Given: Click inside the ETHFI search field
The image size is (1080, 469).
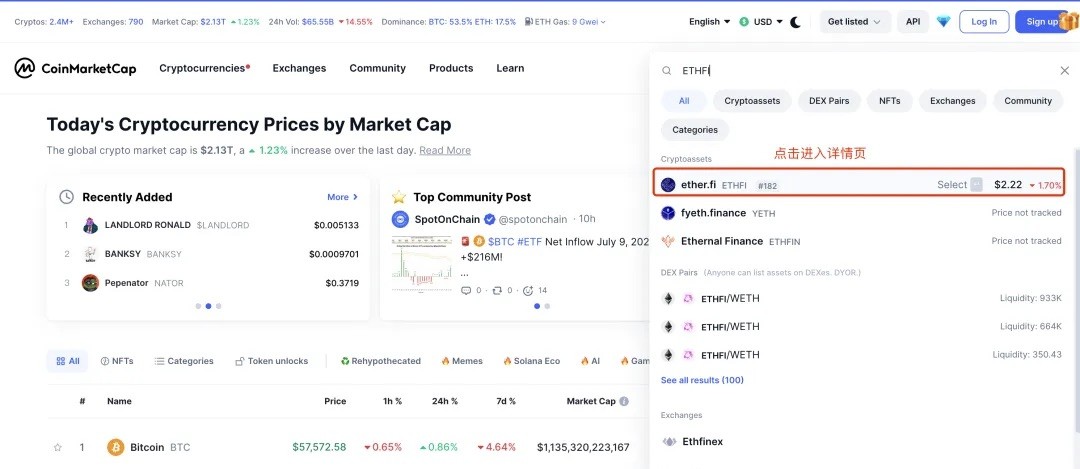Looking at the screenshot, I should [864, 71].
